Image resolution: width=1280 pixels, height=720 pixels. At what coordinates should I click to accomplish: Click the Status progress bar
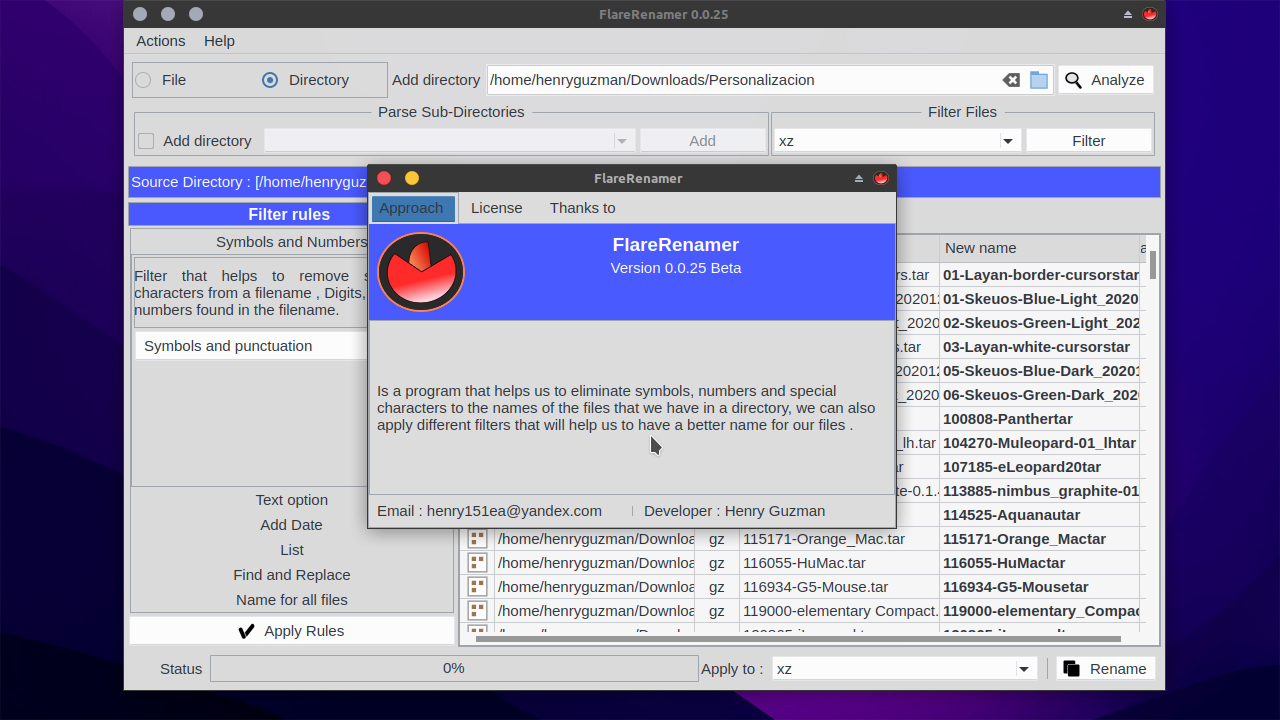454,668
